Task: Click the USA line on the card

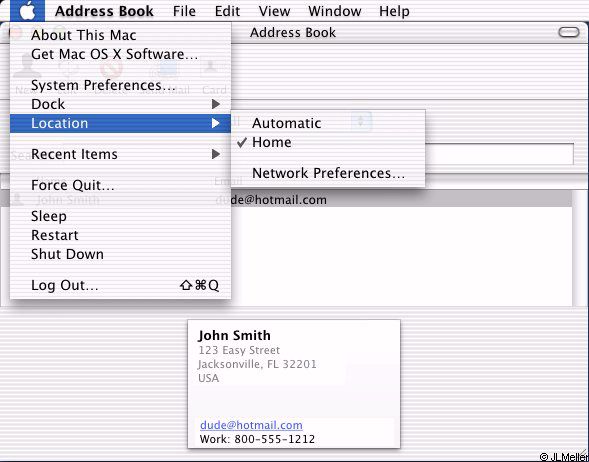Action: click(x=208, y=378)
